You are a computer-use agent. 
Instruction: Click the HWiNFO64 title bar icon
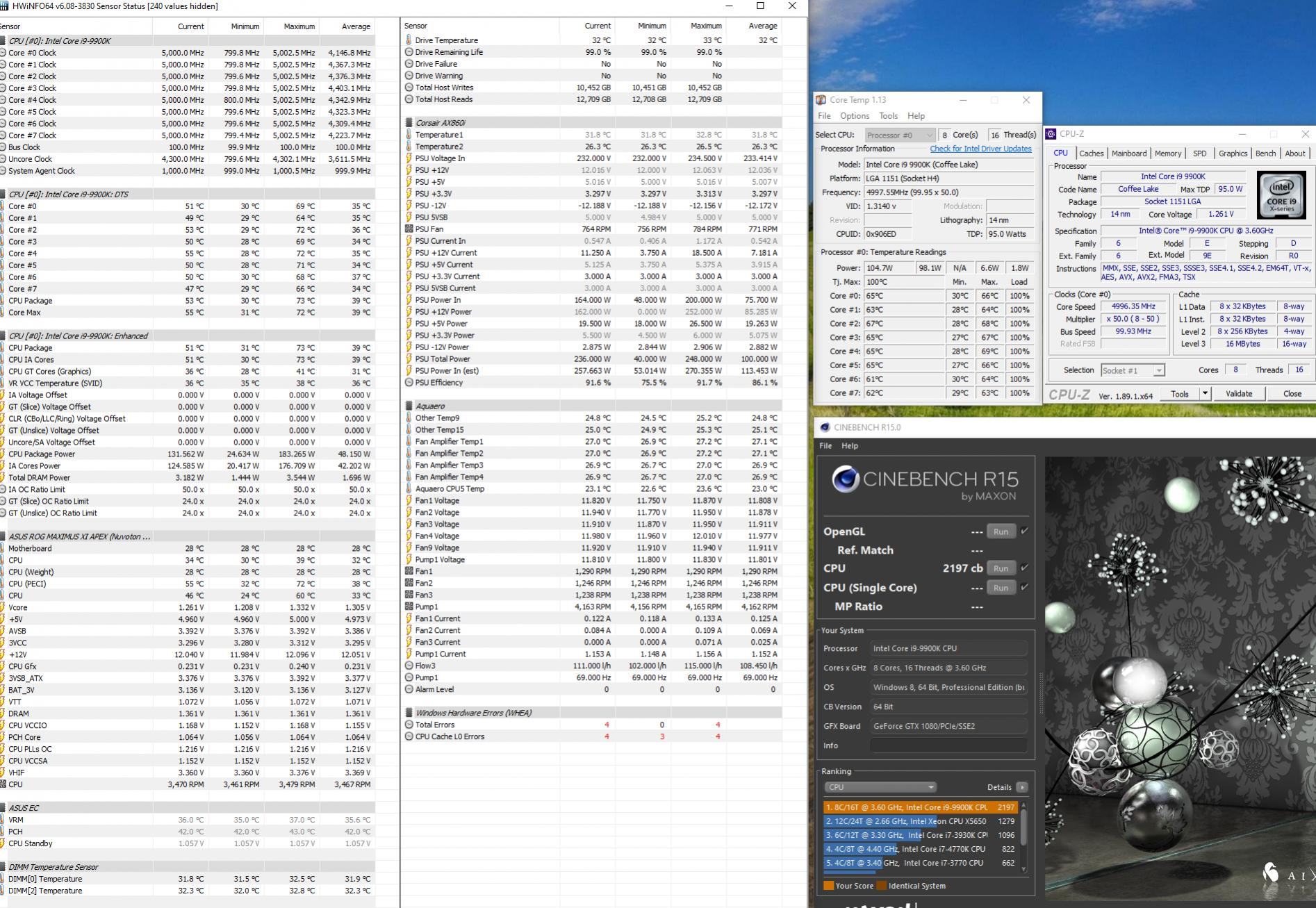pos(4,6)
